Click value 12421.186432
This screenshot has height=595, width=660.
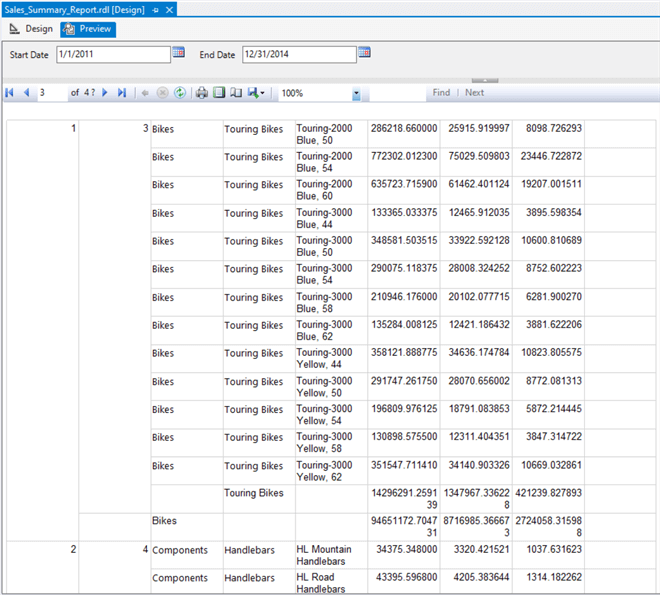479,324
